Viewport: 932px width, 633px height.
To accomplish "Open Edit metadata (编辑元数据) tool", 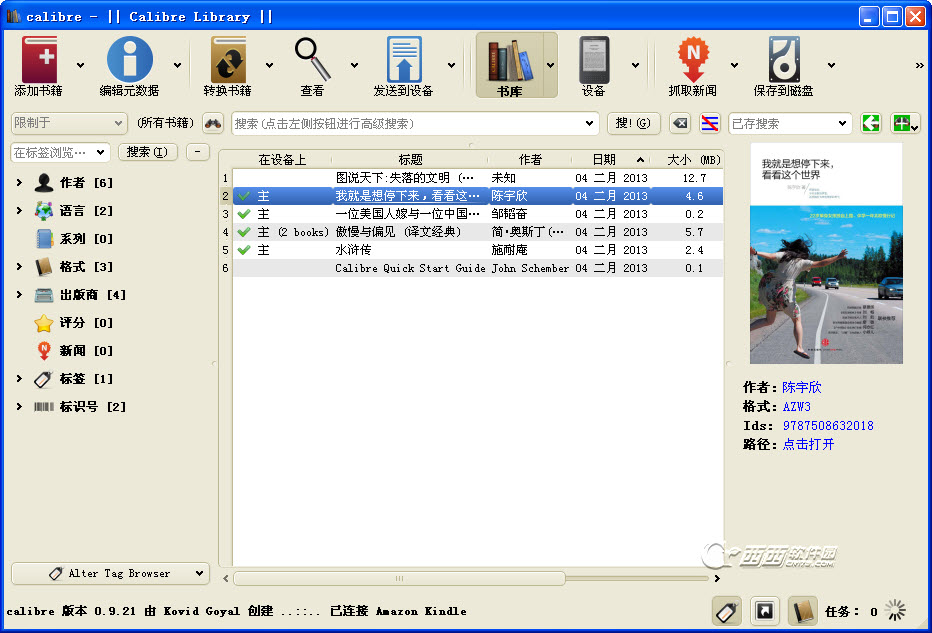I will [x=129, y=61].
